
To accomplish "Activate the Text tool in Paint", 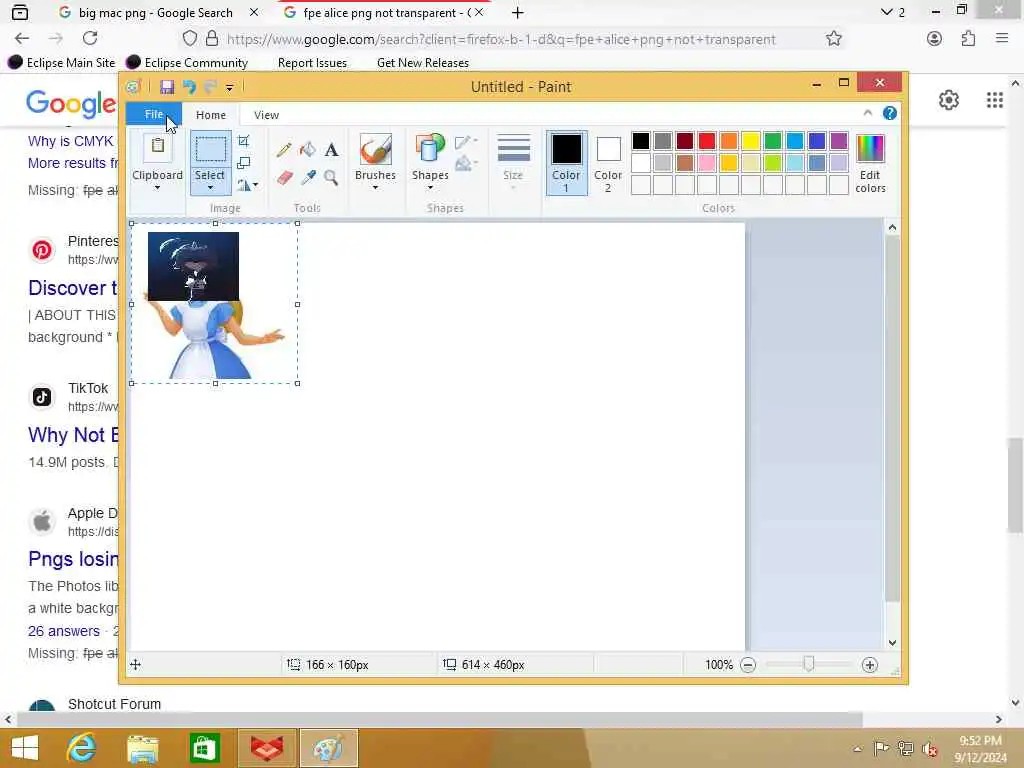I will tap(332, 150).
